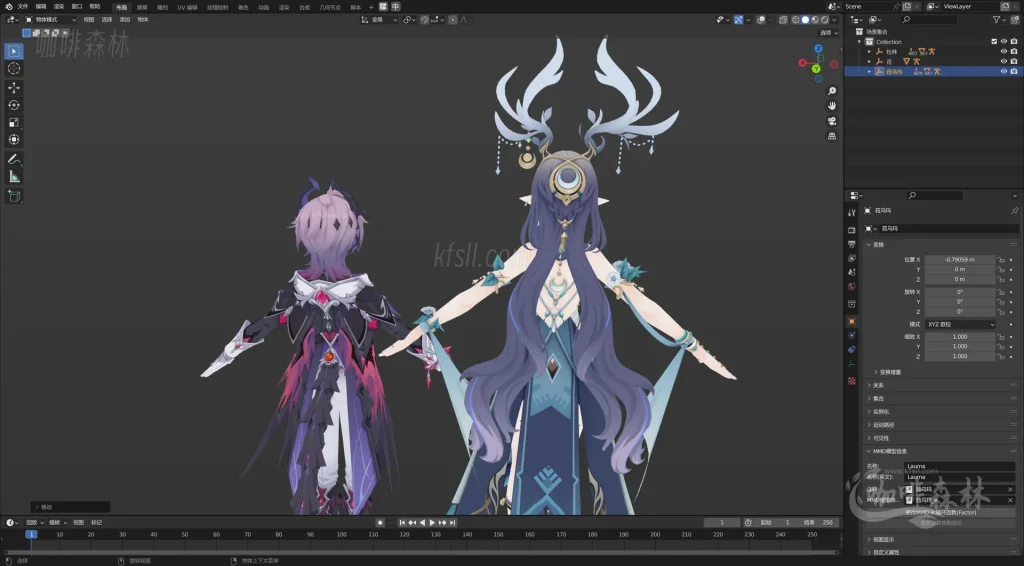Viewport: 1024px width, 566px height.
Task: Toggle X-ray in viewport header
Action: pyautogui.click(x=783, y=20)
